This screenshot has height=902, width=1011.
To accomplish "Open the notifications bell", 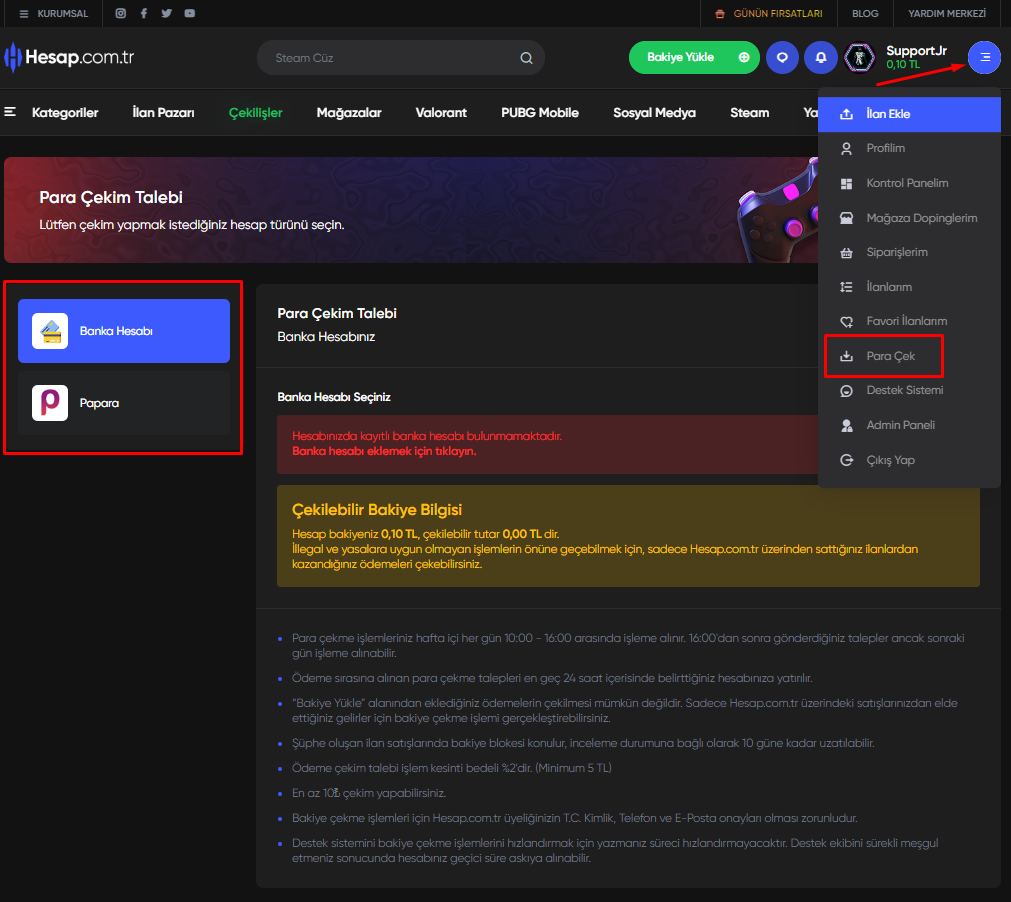I will point(821,57).
